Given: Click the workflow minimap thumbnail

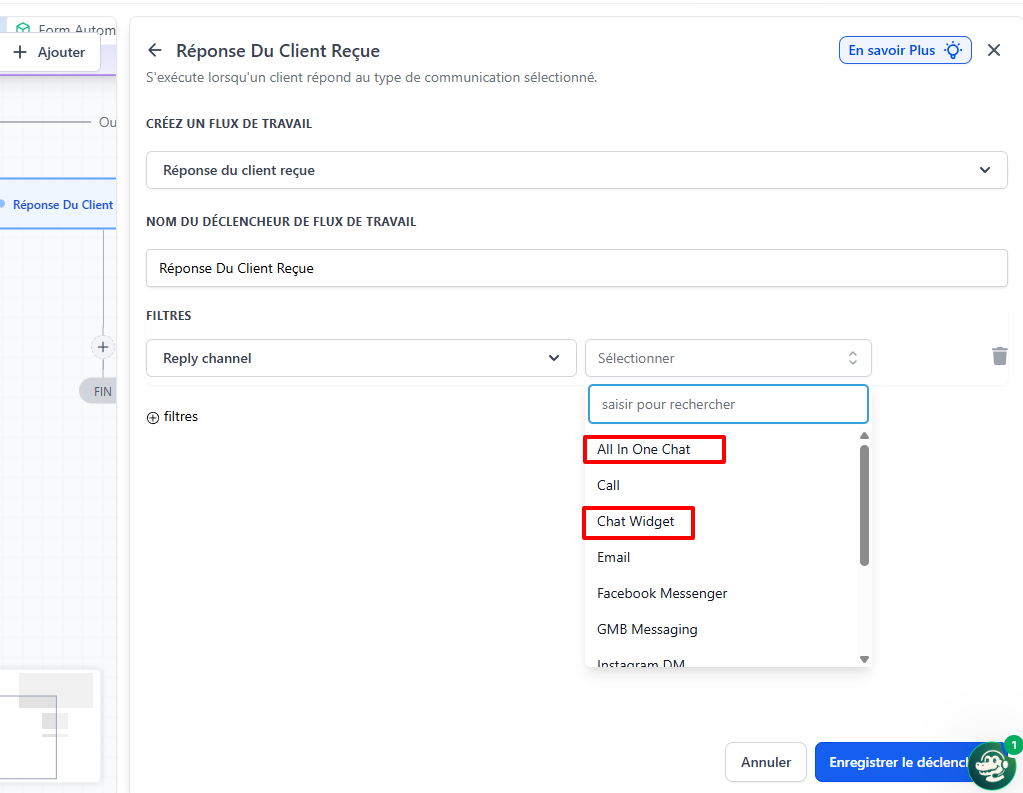Looking at the screenshot, I should (x=50, y=725).
